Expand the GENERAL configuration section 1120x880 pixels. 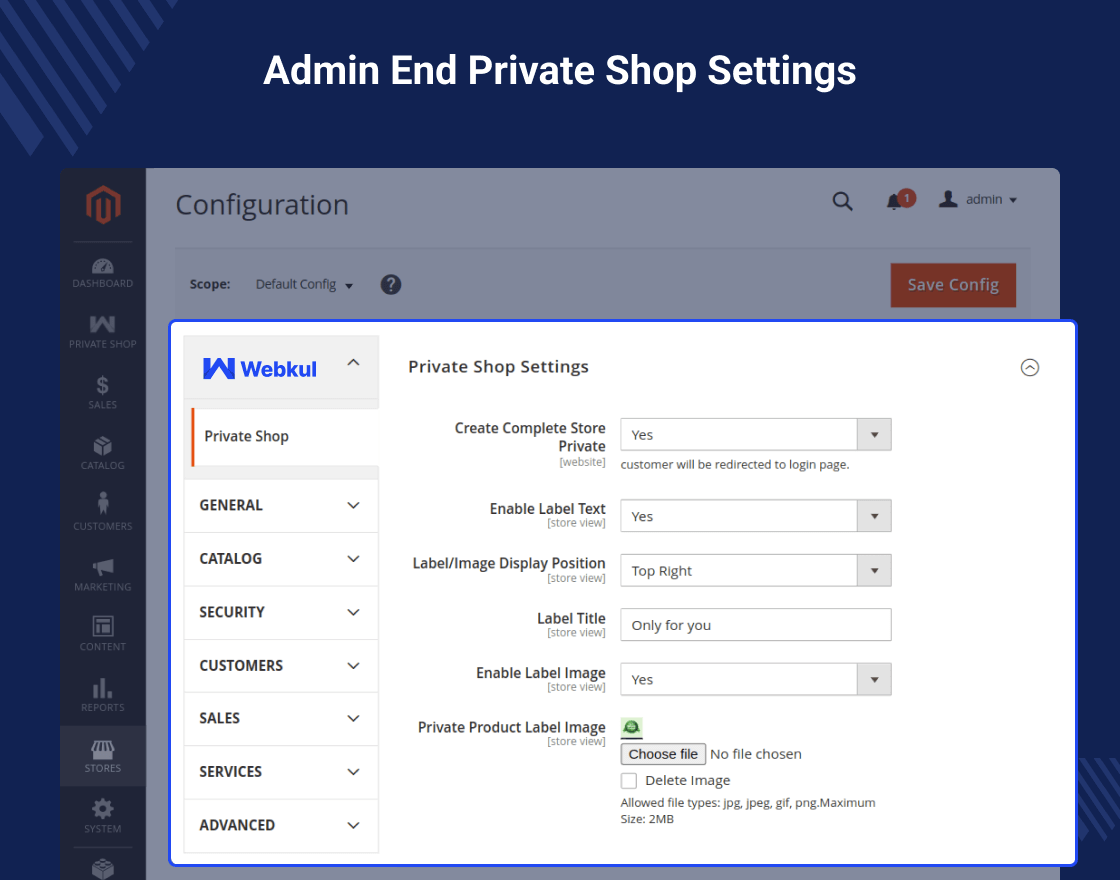[x=281, y=506]
